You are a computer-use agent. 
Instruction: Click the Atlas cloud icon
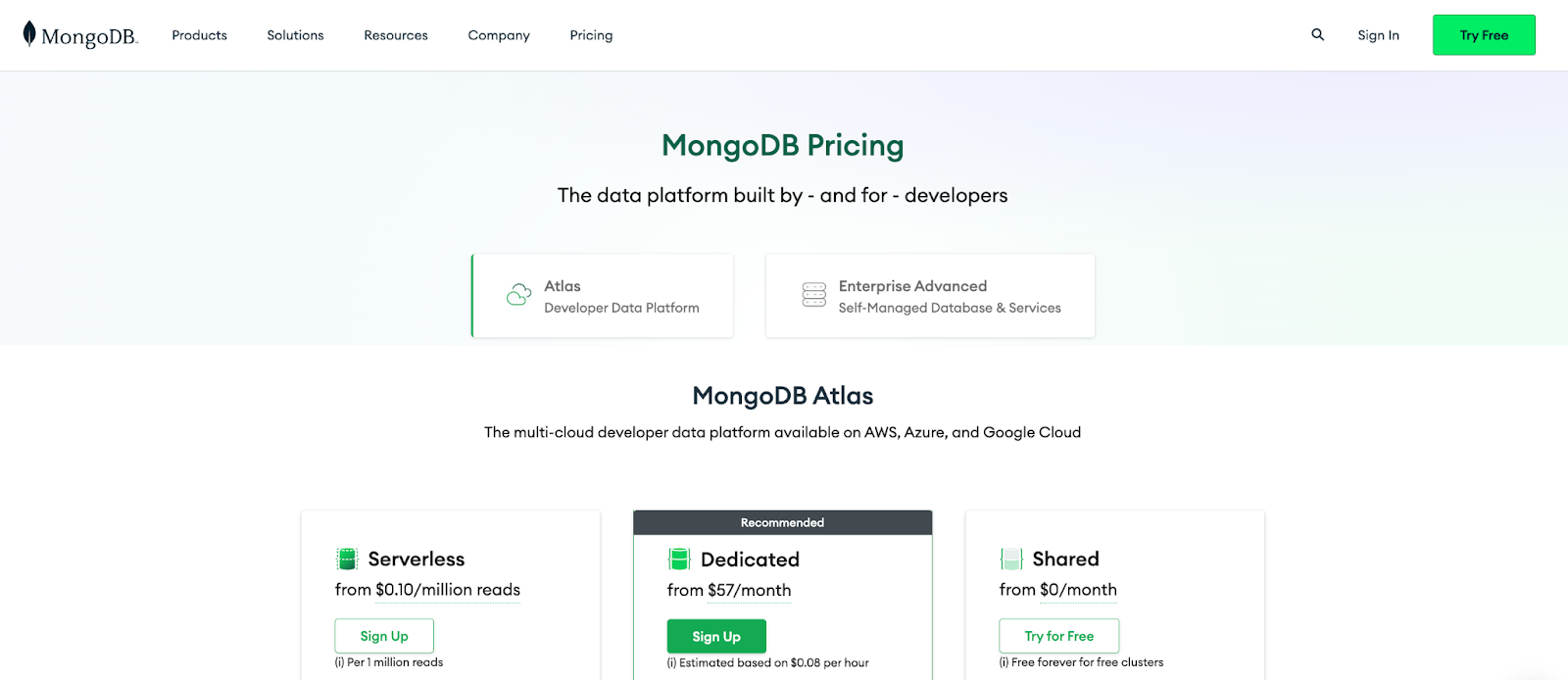[x=518, y=295]
